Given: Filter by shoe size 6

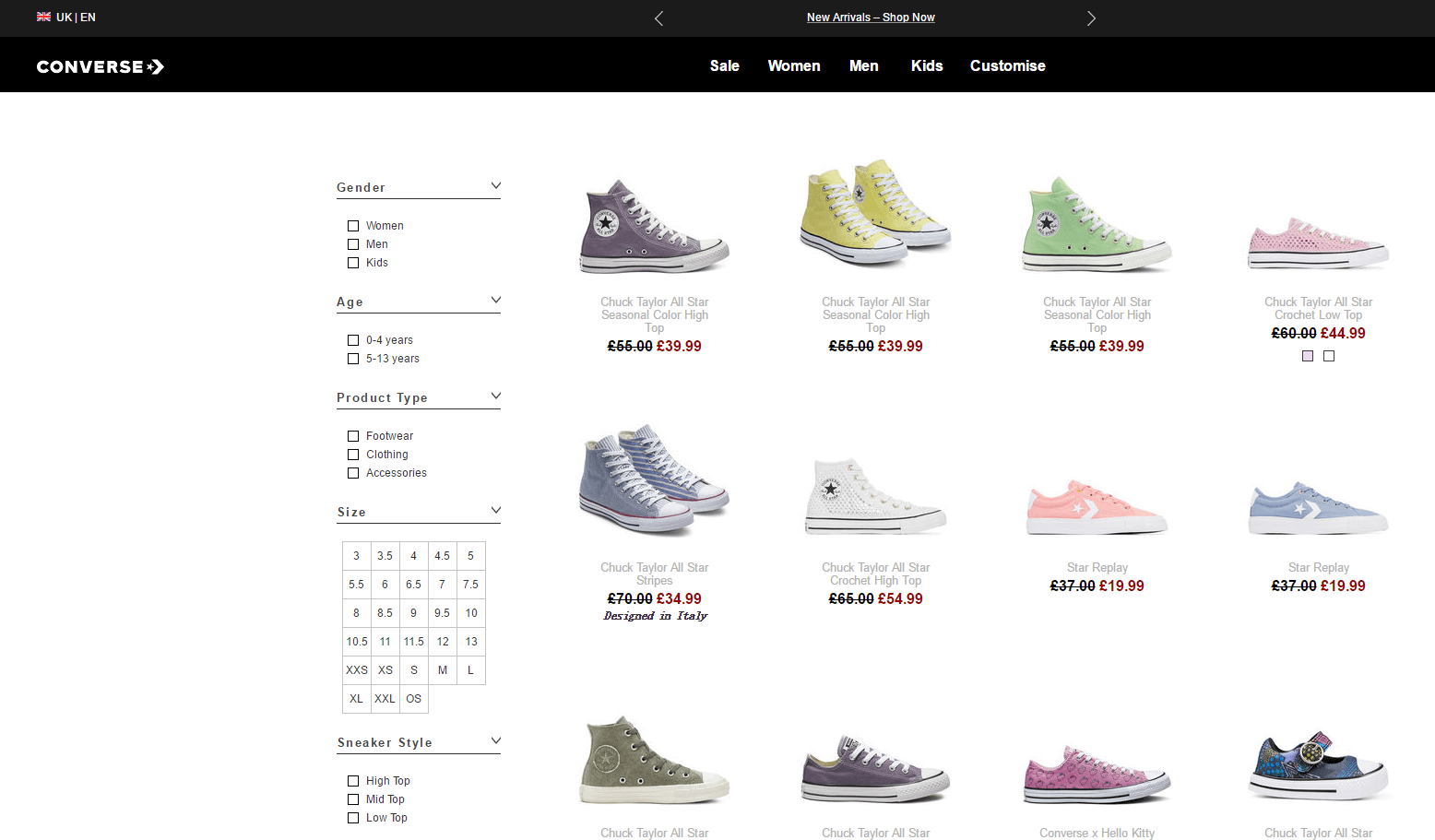Looking at the screenshot, I should point(385,585).
